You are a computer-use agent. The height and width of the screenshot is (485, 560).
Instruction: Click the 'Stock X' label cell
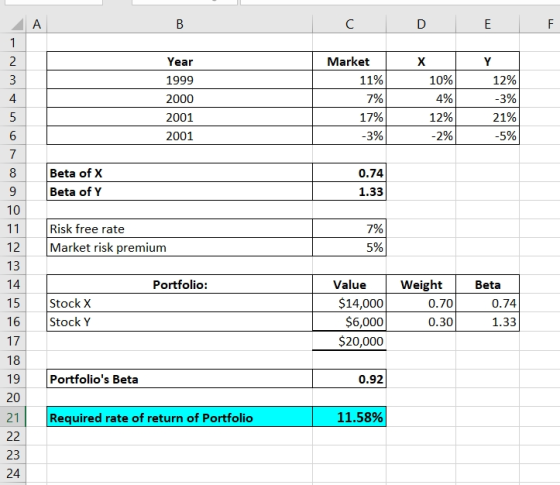tap(179, 303)
